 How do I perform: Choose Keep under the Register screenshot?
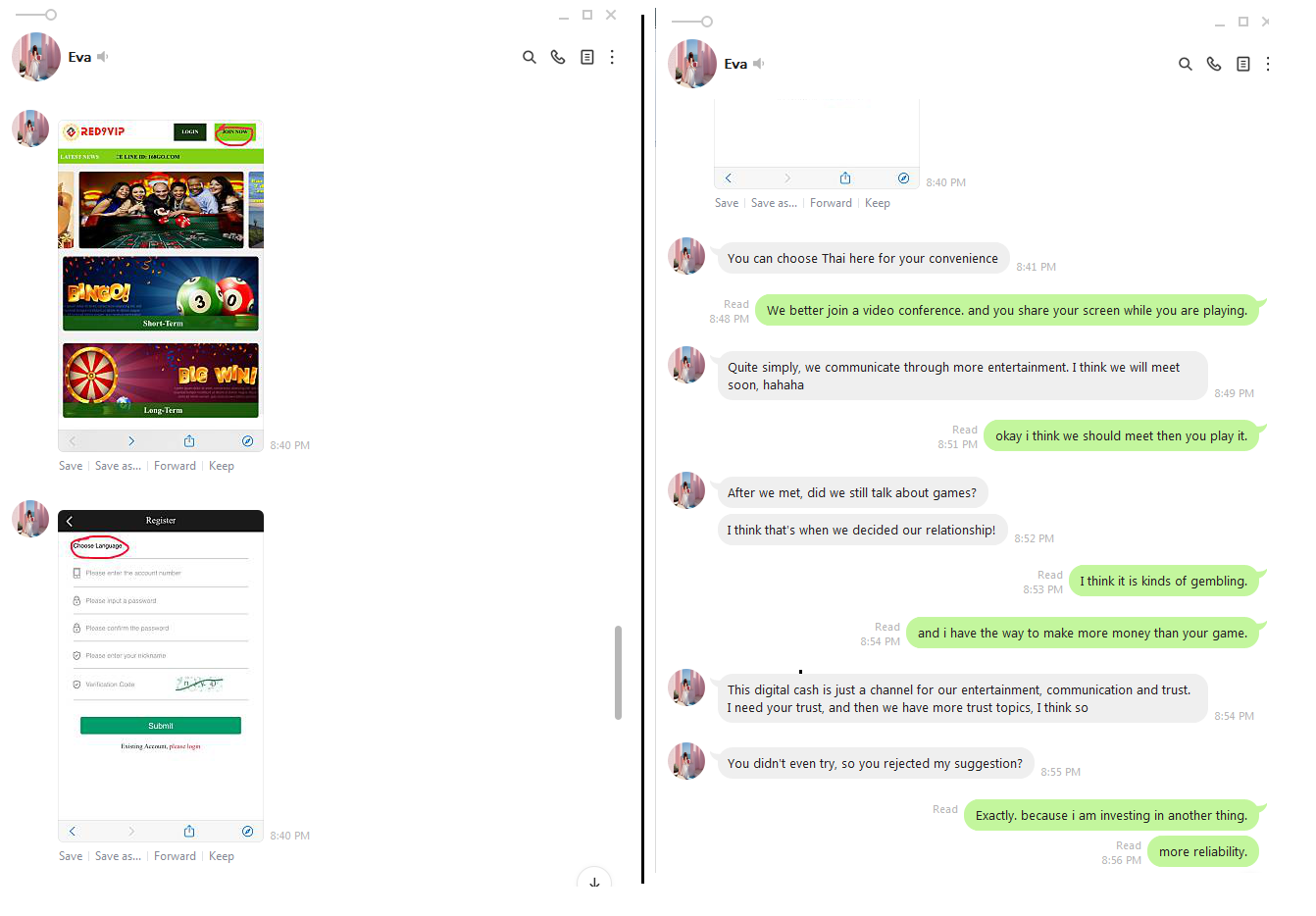(x=222, y=856)
